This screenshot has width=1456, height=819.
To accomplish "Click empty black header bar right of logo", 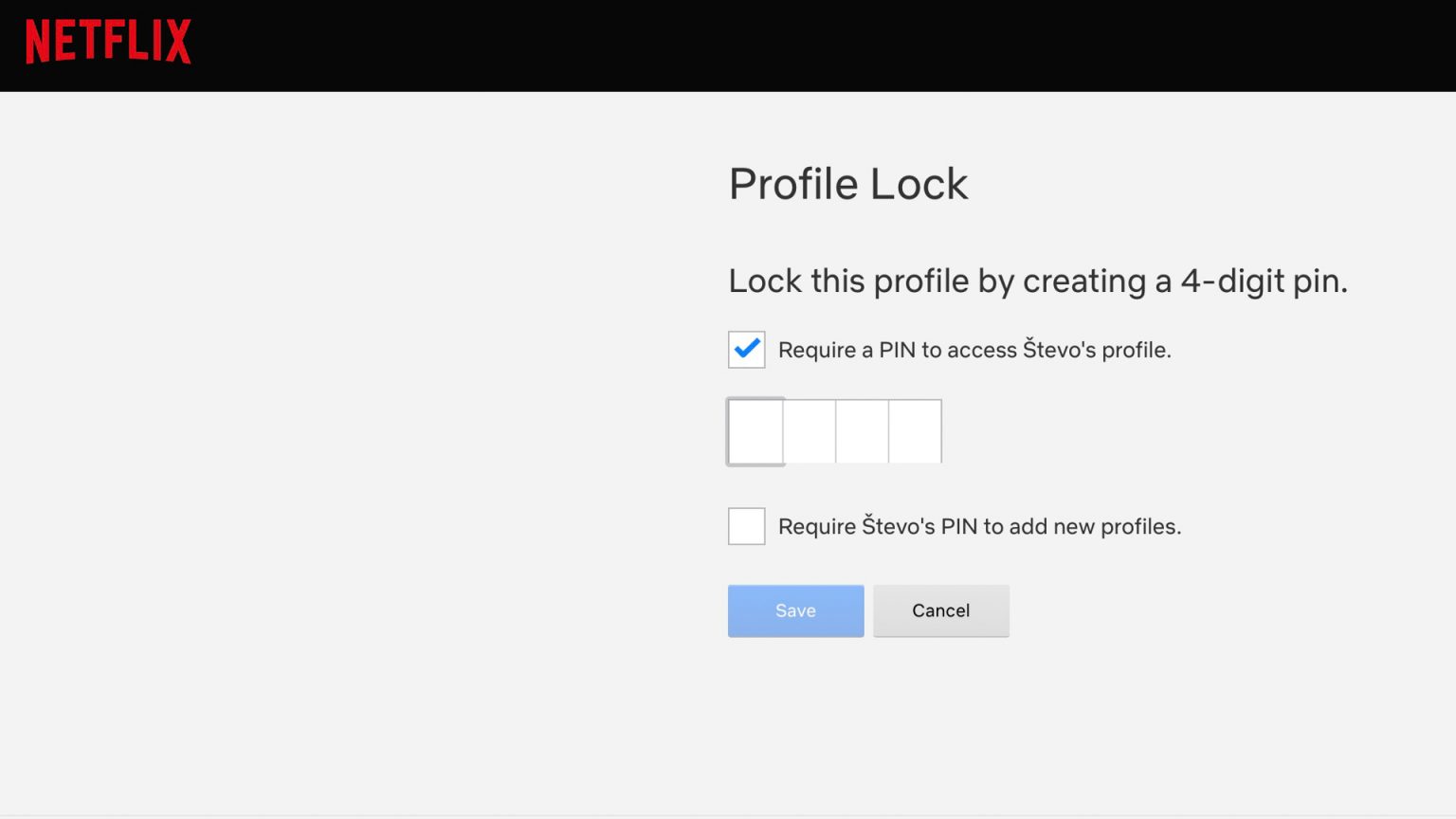I will 815,45.
